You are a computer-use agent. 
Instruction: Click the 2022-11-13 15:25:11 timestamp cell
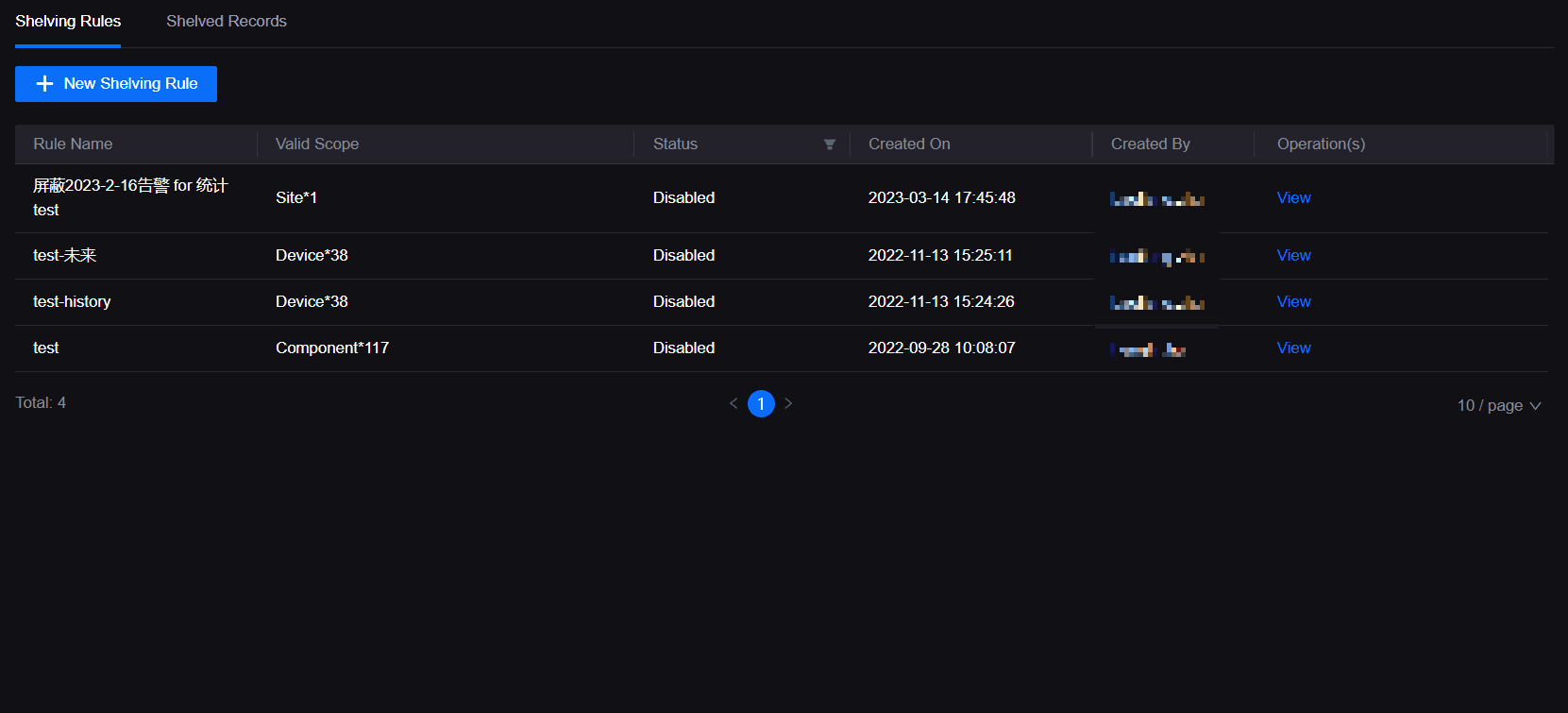point(940,256)
